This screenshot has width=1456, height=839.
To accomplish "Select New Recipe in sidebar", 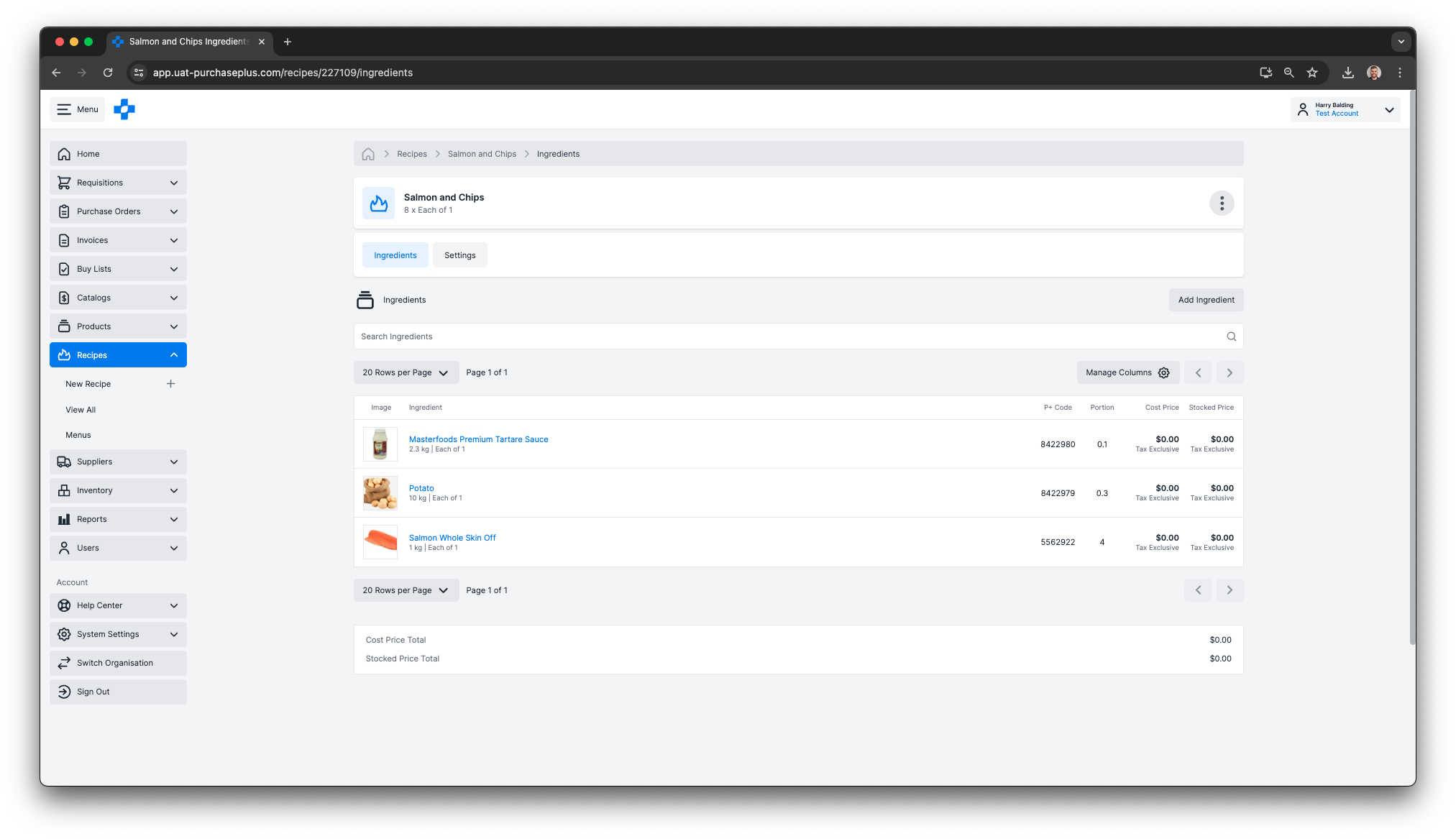I will pyautogui.click(x=88, y=384).
